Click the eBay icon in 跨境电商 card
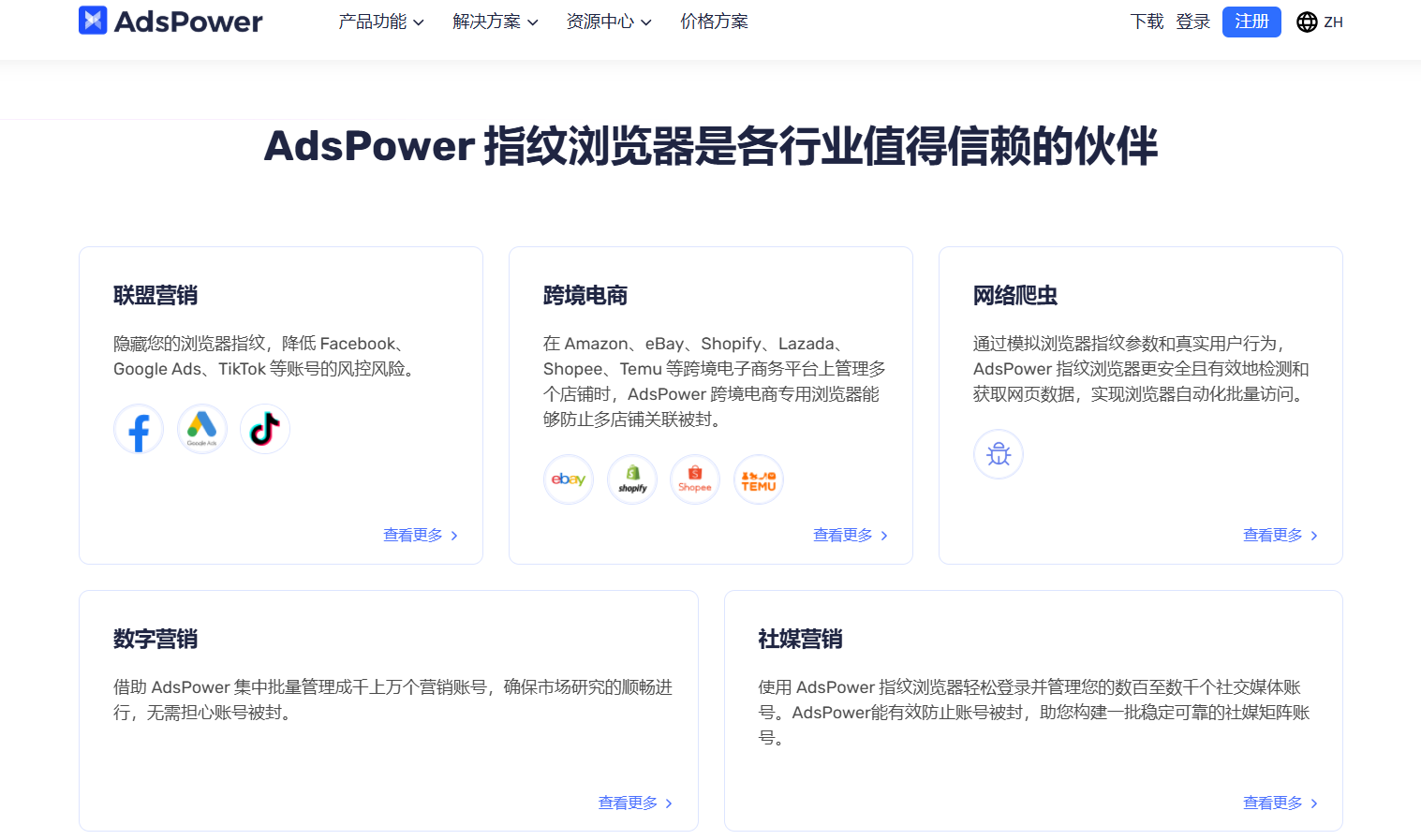This screenshot has width=1421, height=840. click(569, 479)
